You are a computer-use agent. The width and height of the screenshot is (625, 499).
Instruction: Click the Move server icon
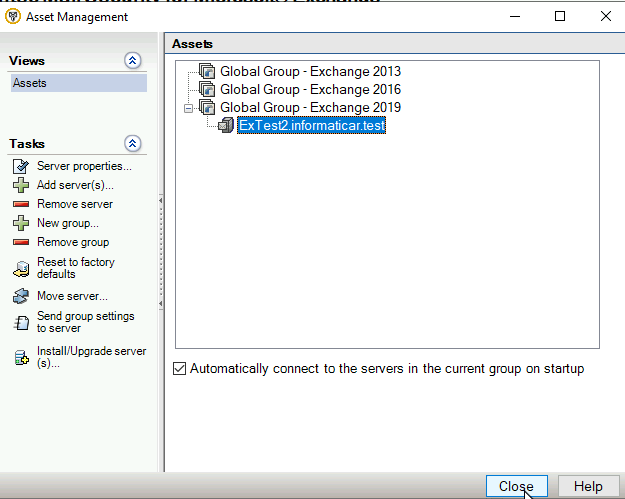(x=21, y=296)
